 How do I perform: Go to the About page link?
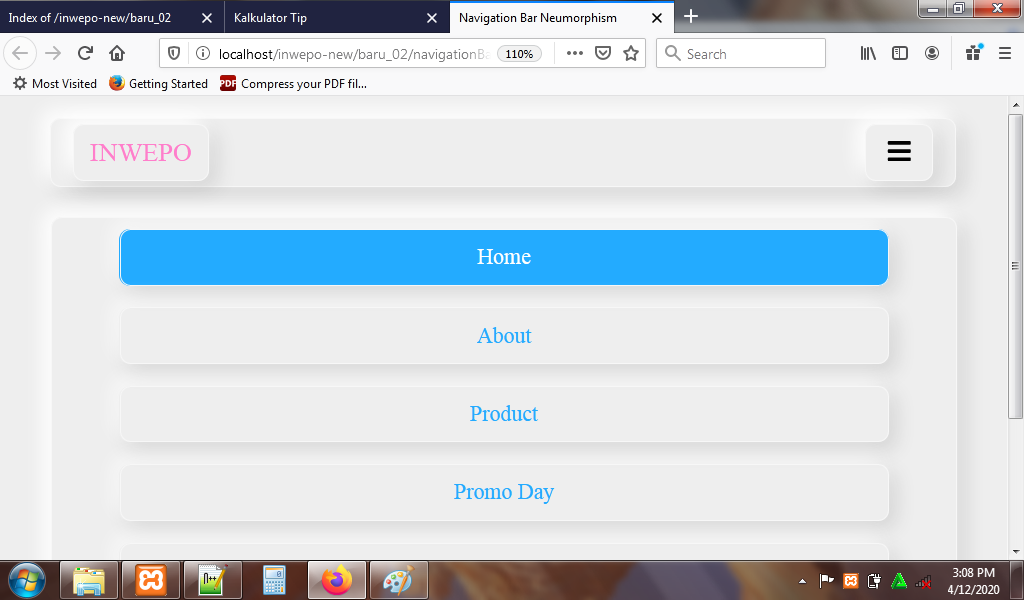[x=504, y=336]
